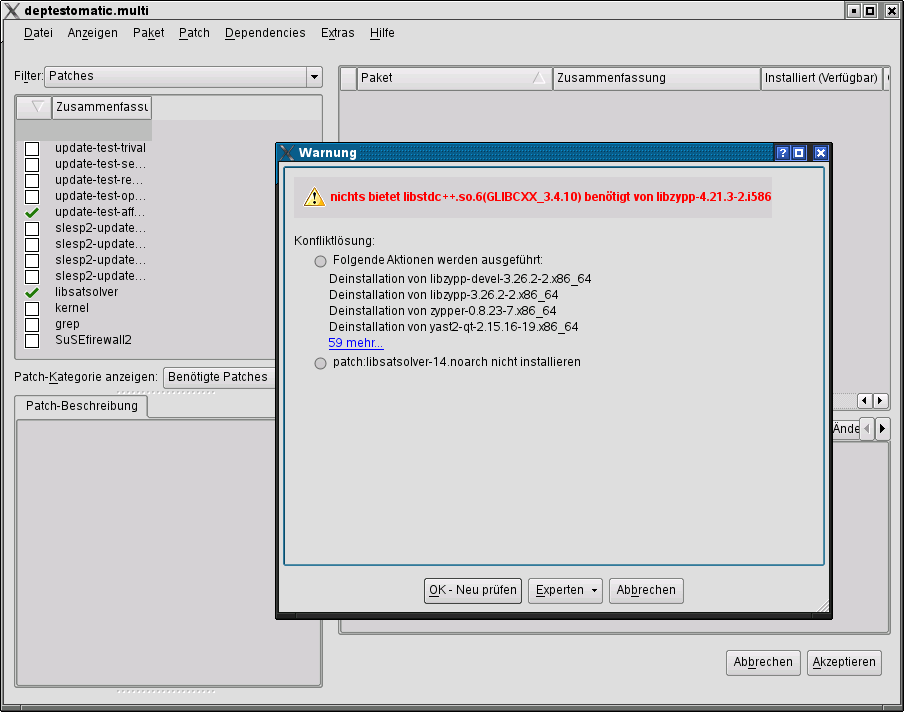Screen dimensions: 904x712
Task: Open the Experten dropdown button
Action: coord(565,591)
